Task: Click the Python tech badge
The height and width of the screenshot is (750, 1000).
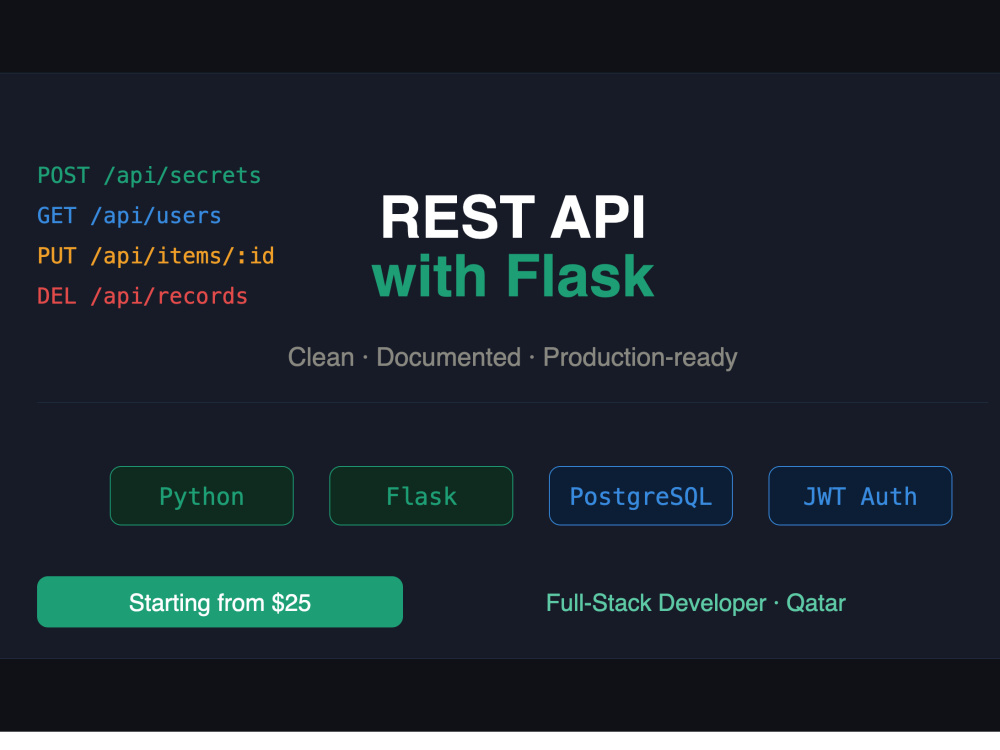Action: (202, 496)
